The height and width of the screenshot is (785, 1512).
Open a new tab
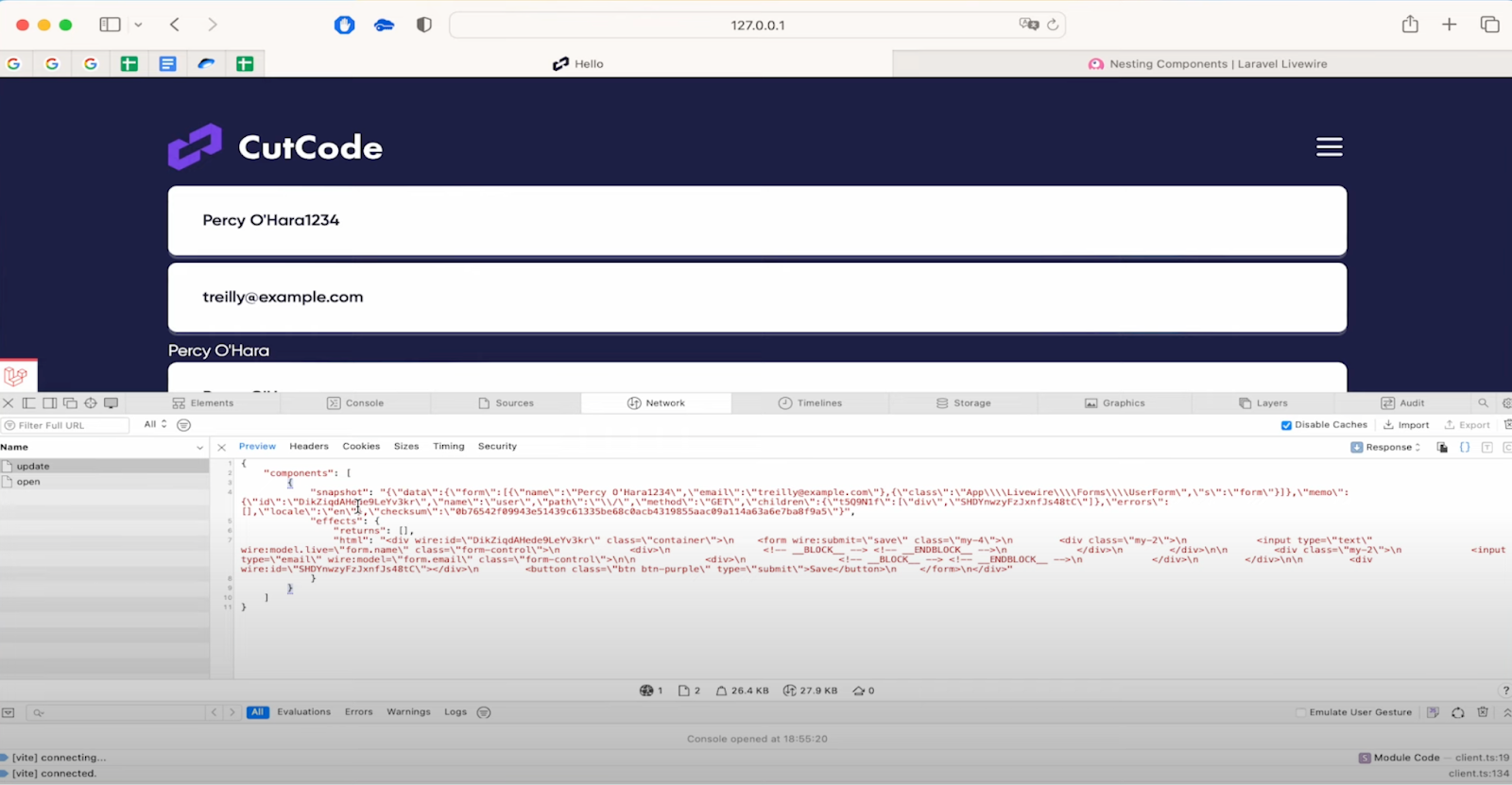click(1449, 25)
